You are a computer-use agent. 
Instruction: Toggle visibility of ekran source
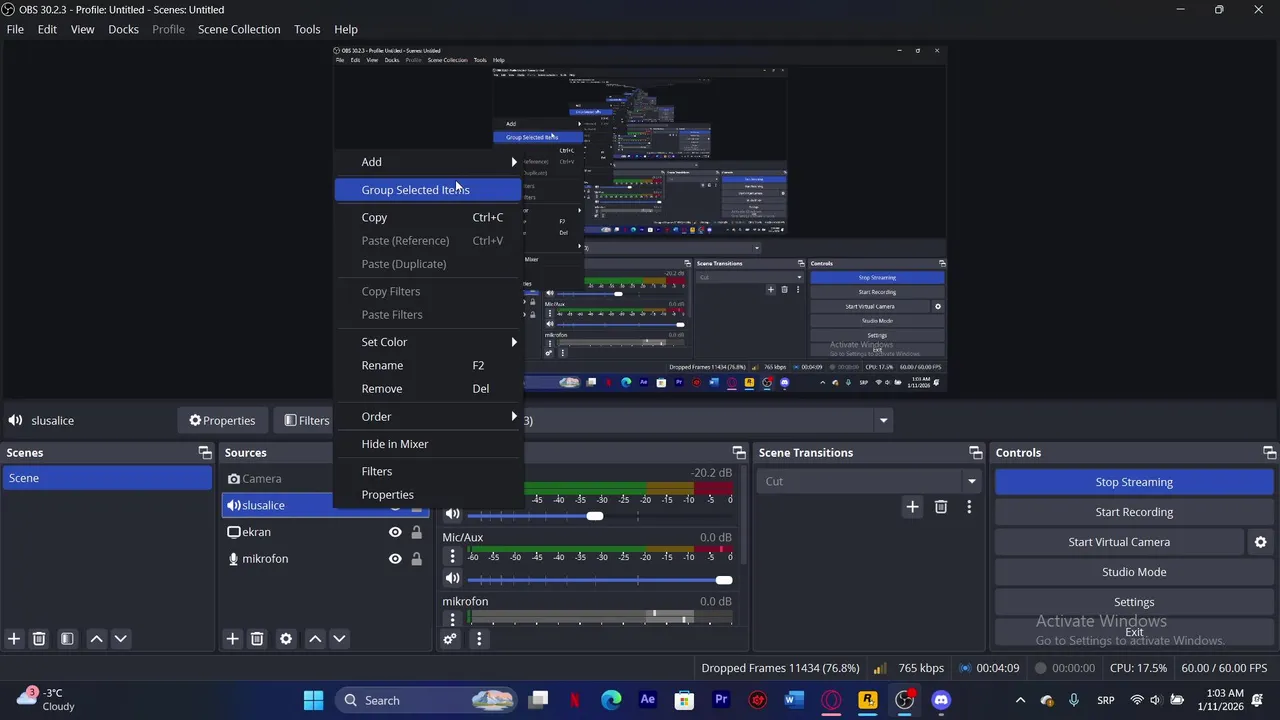395,532
